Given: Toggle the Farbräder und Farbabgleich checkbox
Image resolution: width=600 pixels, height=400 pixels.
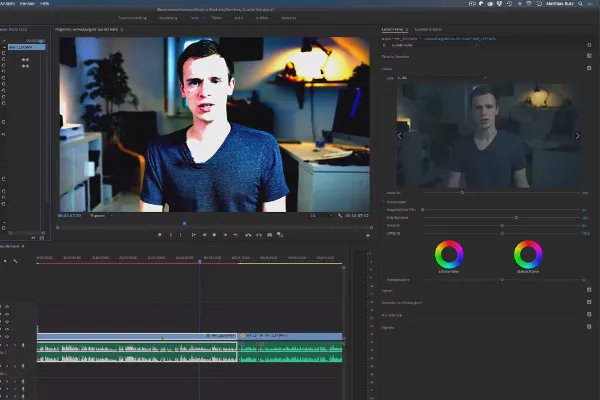Looking at the screenshot, I should 589,302.
